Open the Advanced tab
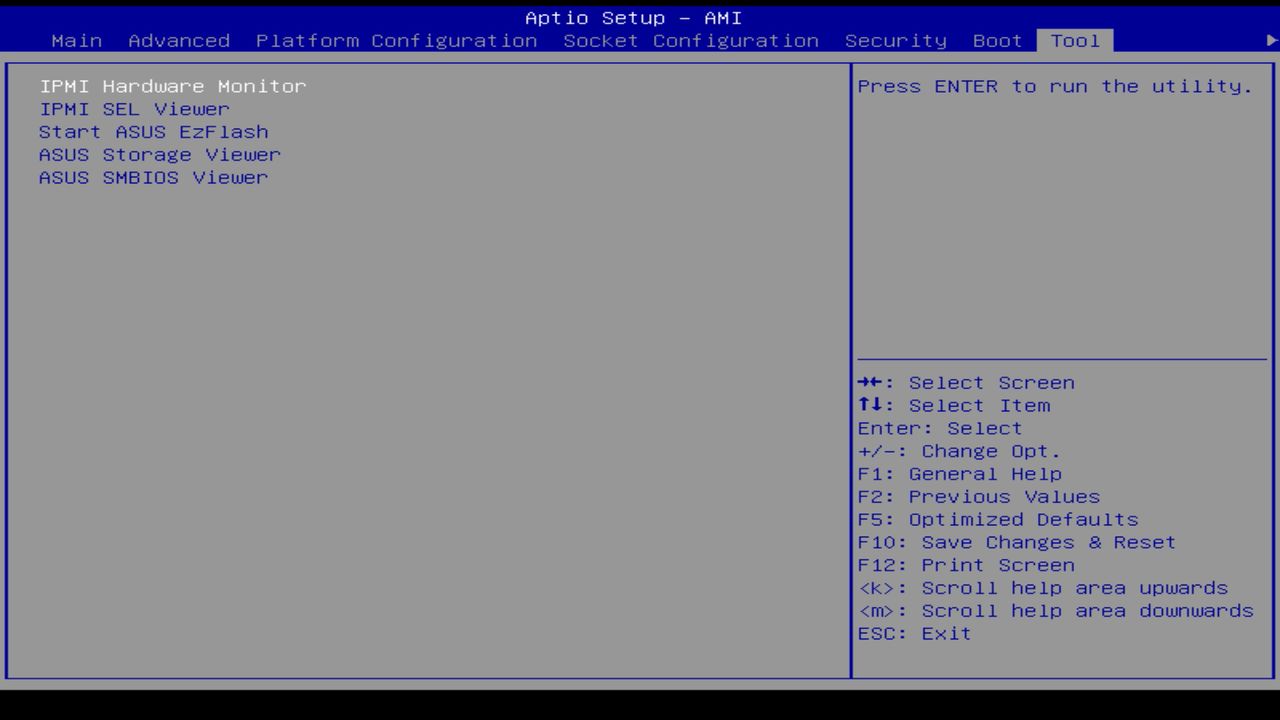The image size is (1280, 720). click(x=179, y=41)
